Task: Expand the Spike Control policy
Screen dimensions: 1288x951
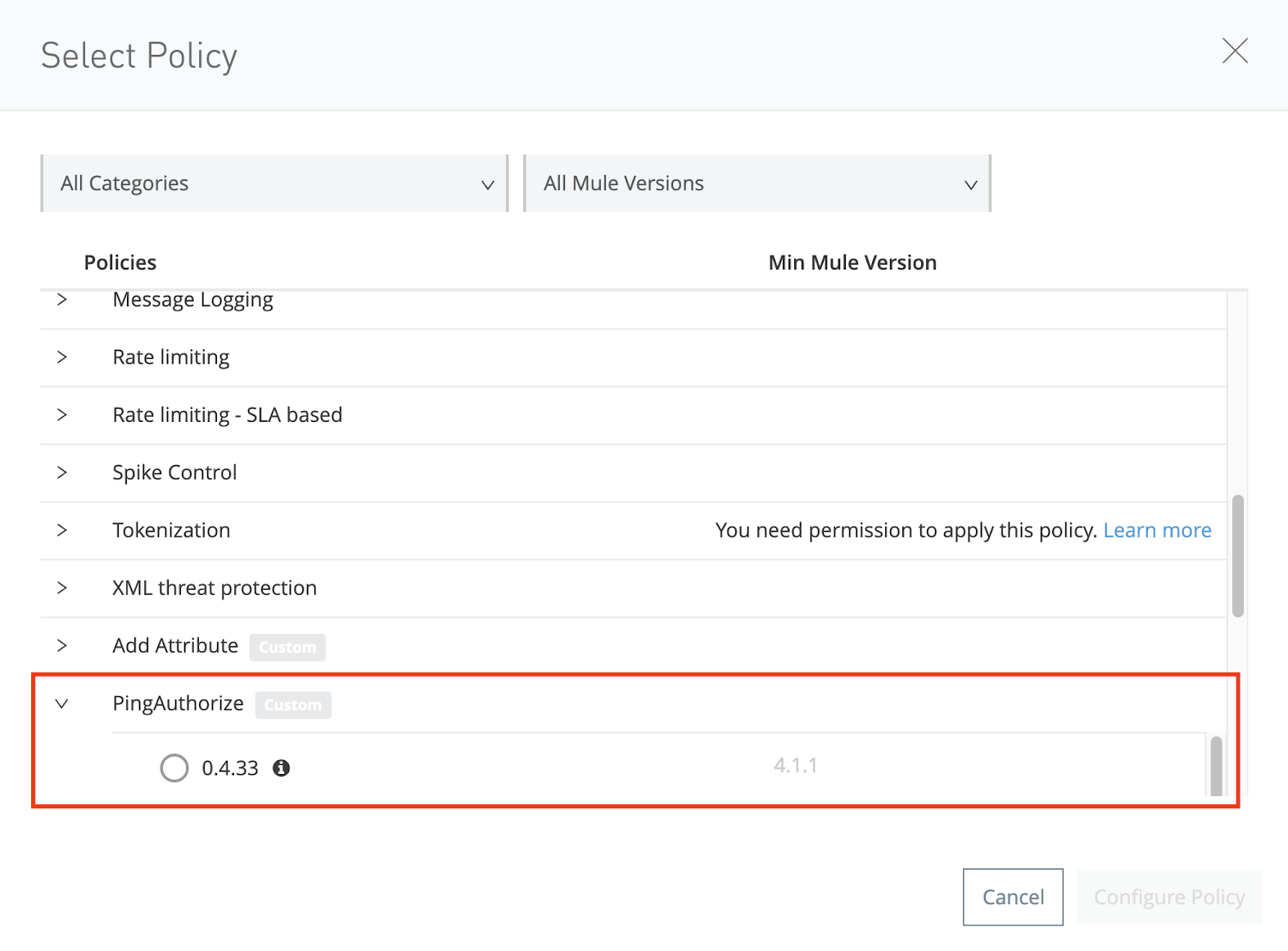Action: [x=62, y=473]
